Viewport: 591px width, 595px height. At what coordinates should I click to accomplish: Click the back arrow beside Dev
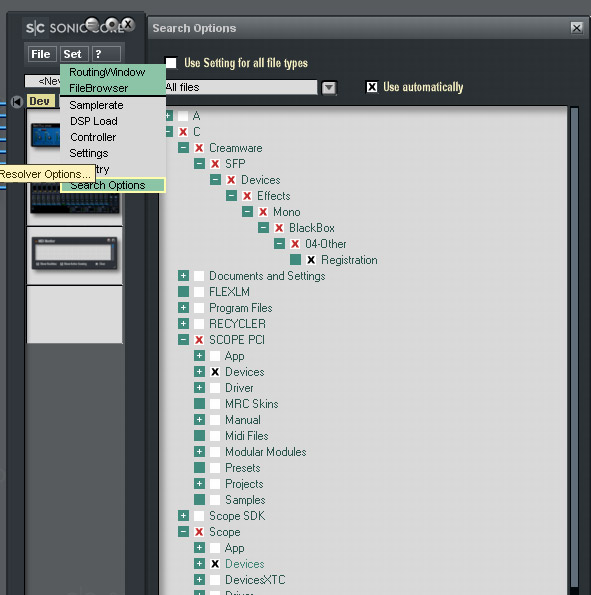pos(17,102)
